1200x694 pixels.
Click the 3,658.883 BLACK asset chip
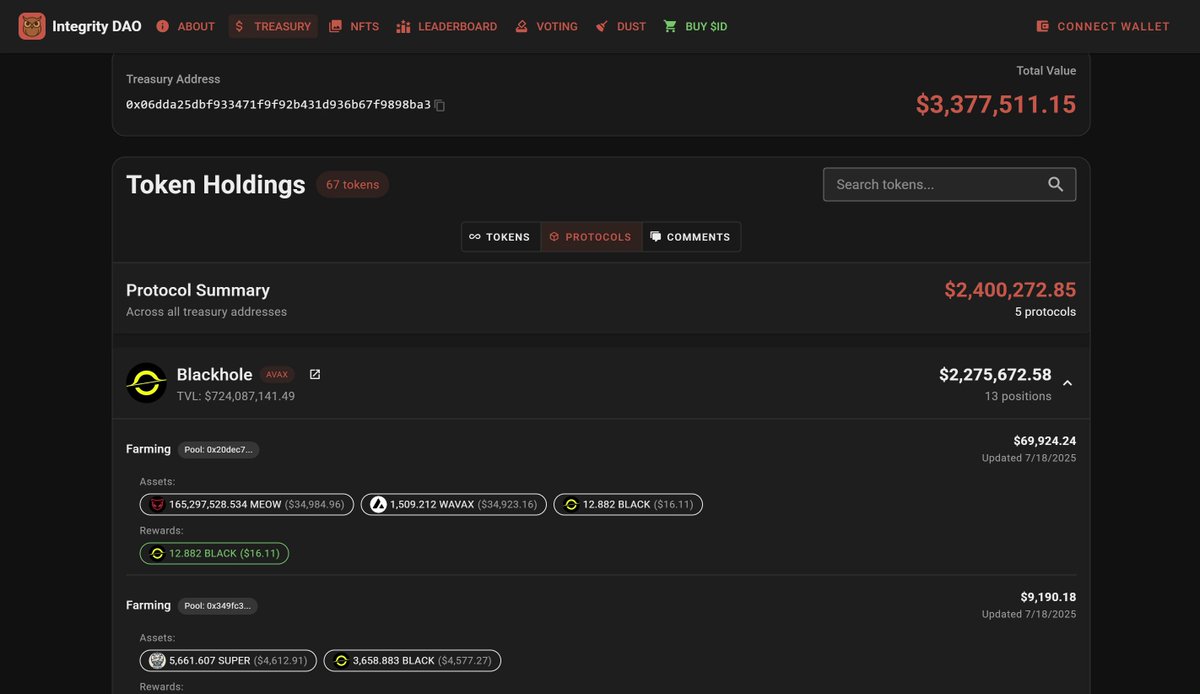coord(413,660)
